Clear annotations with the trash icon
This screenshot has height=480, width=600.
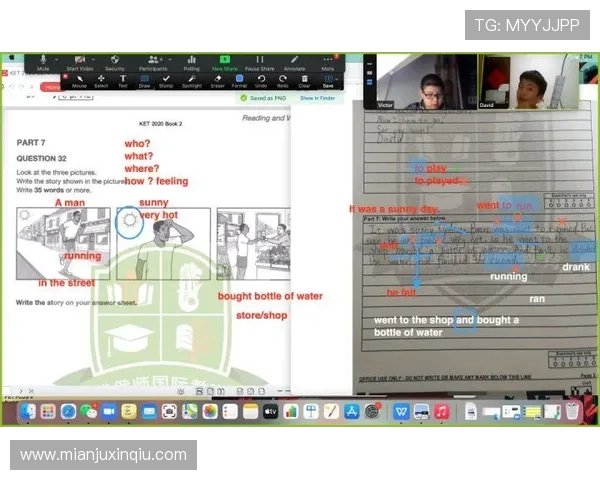tap(305, 80)
